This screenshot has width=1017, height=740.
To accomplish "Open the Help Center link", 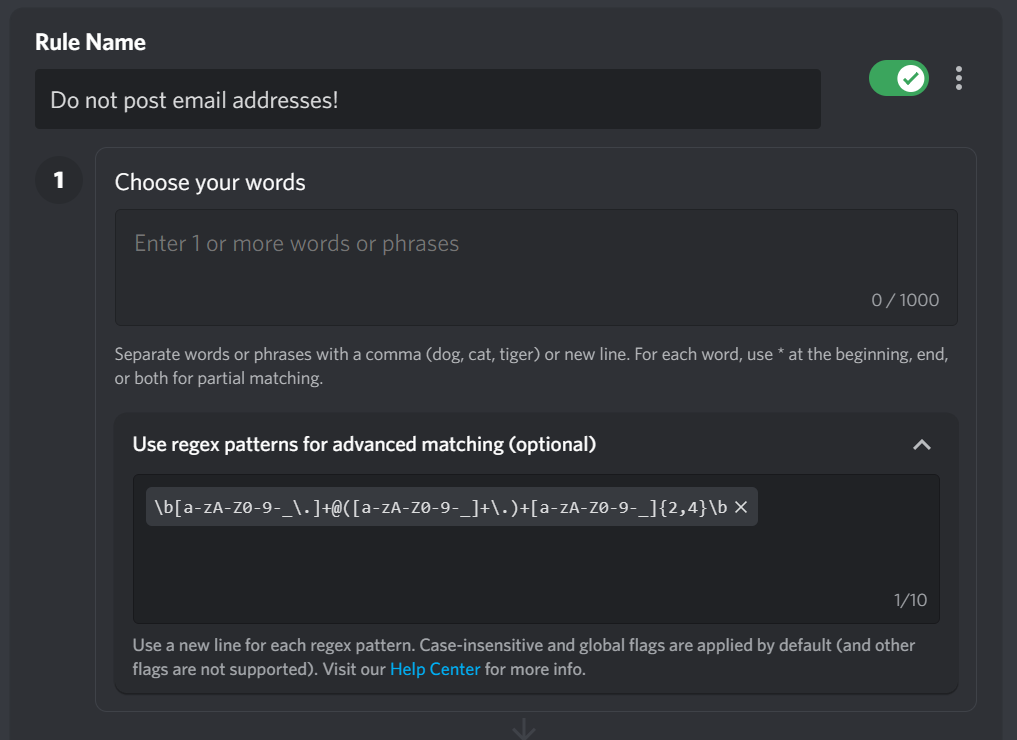I will click(435, 668).
